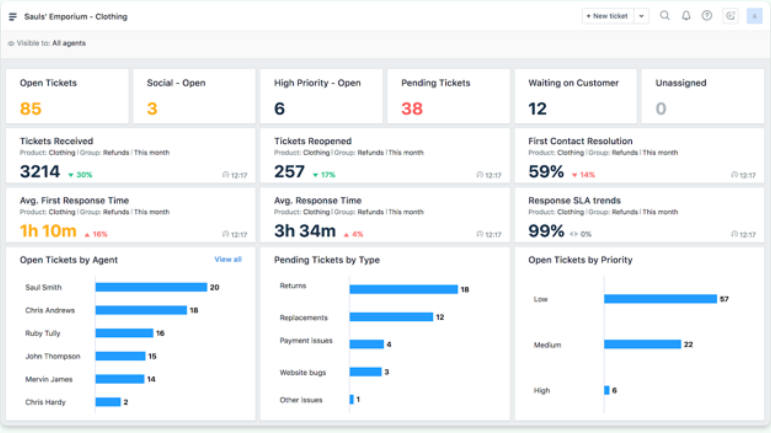Click Saul Smith's bar in agent chart
Viewport: 771px width, 433px height.
click(x=150, y=287)
